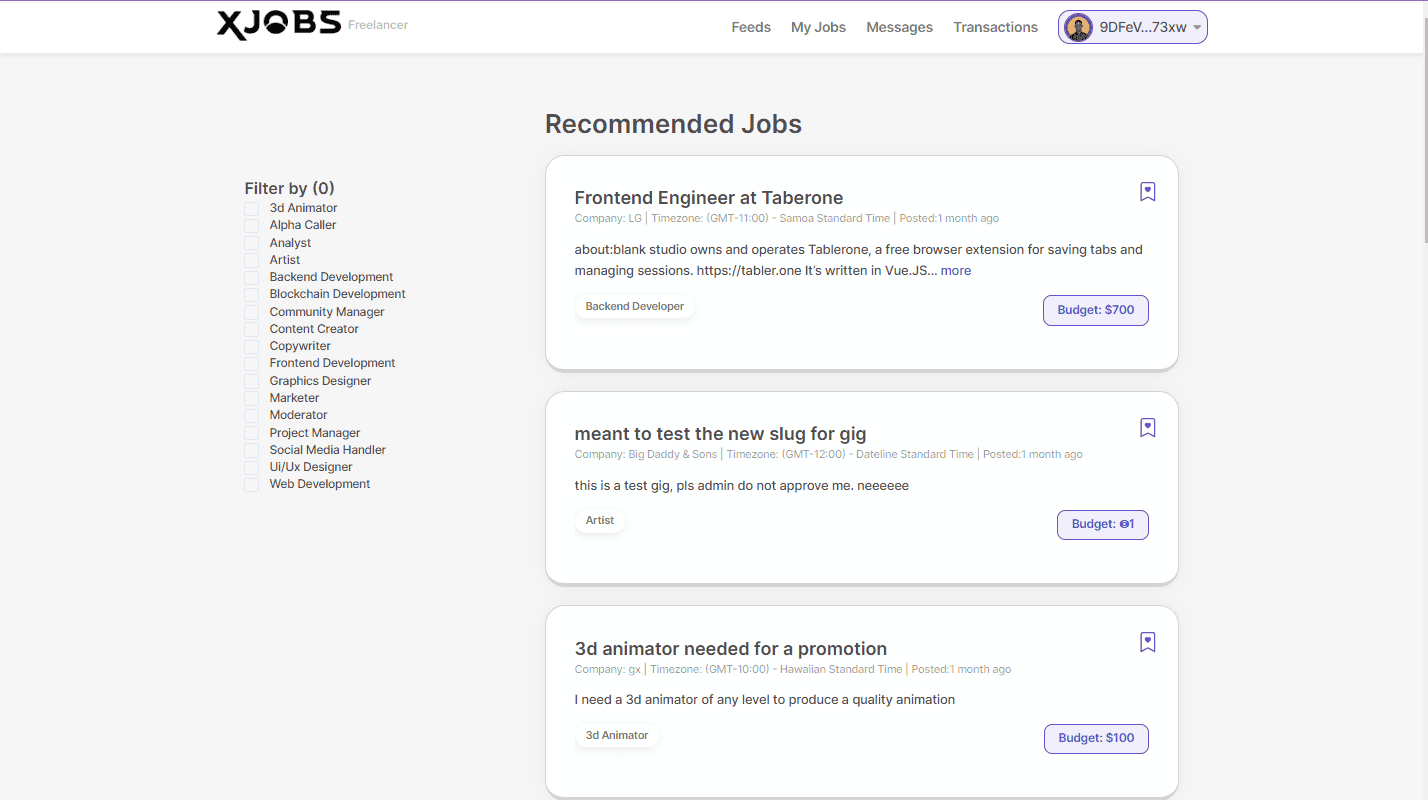
Task: Select the Copywriter filter
Action: (252, 346)
